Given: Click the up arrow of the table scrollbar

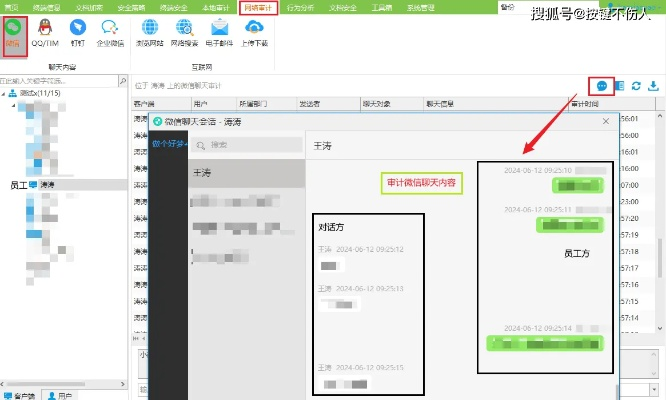Looking at the screenshot, I should click(660, 115).
